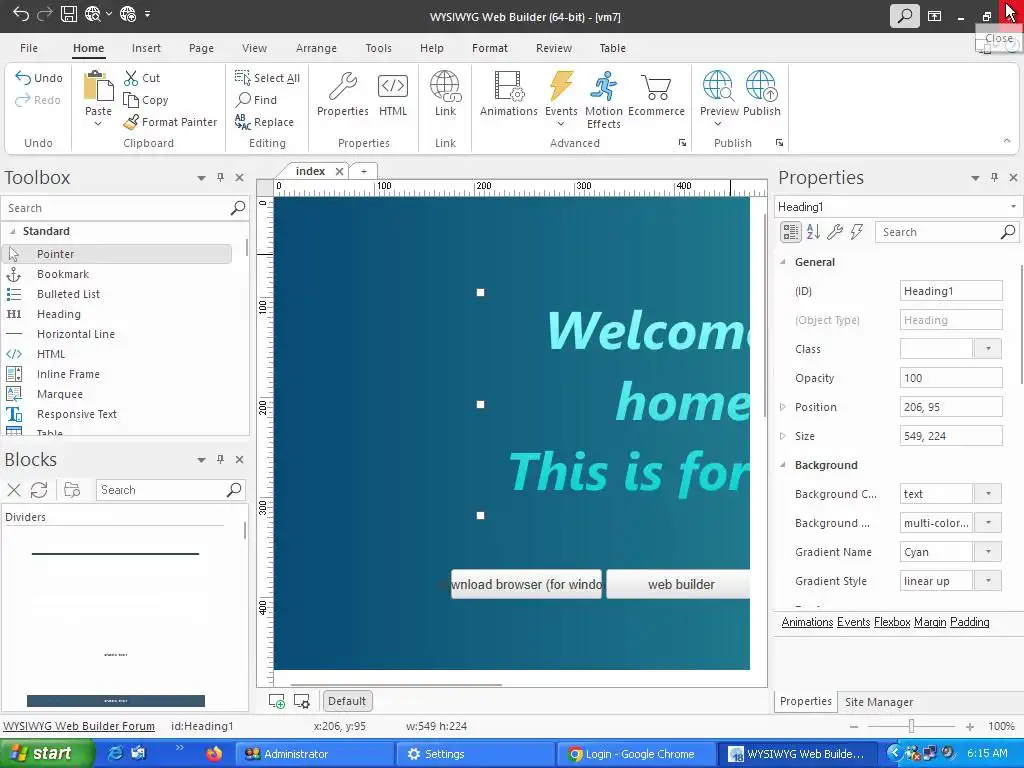Toggle the Default breakpoint button
1024x768 pixels.
pos(347,701)
